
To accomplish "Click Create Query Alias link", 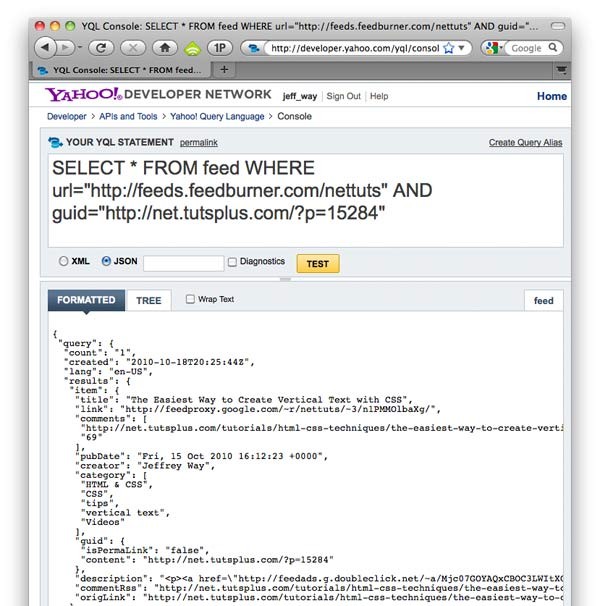I will pyautogui.click(x=525, y=143).
